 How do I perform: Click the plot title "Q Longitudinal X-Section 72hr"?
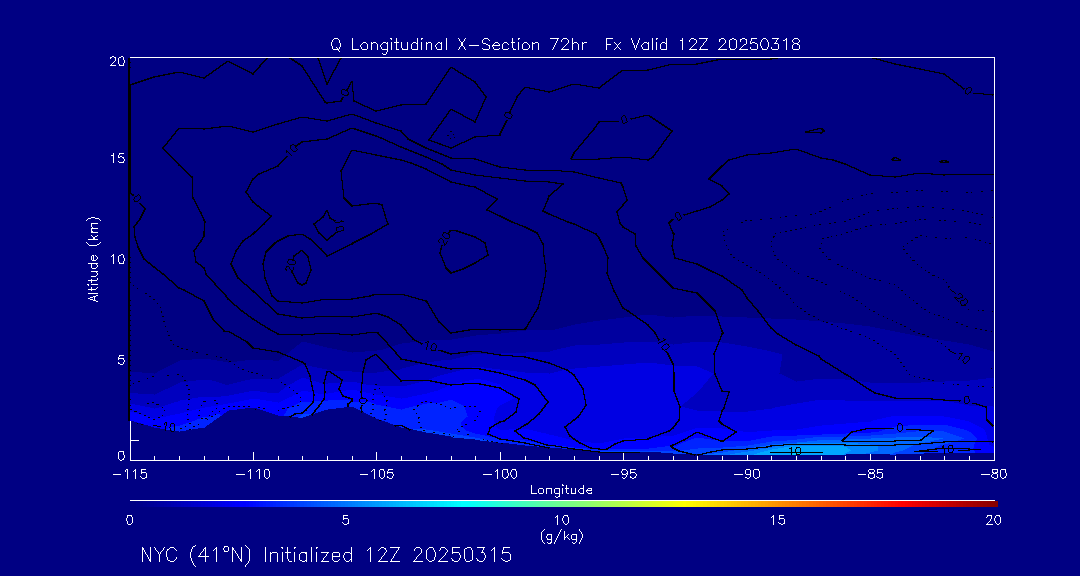(x=460, y=45)
